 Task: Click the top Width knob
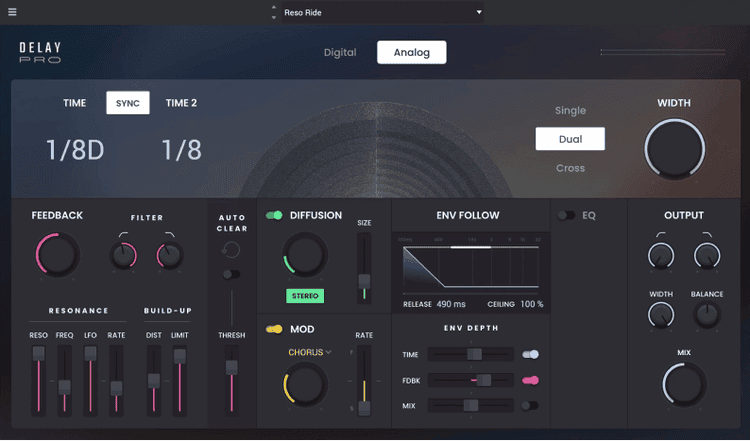(674, 150)
